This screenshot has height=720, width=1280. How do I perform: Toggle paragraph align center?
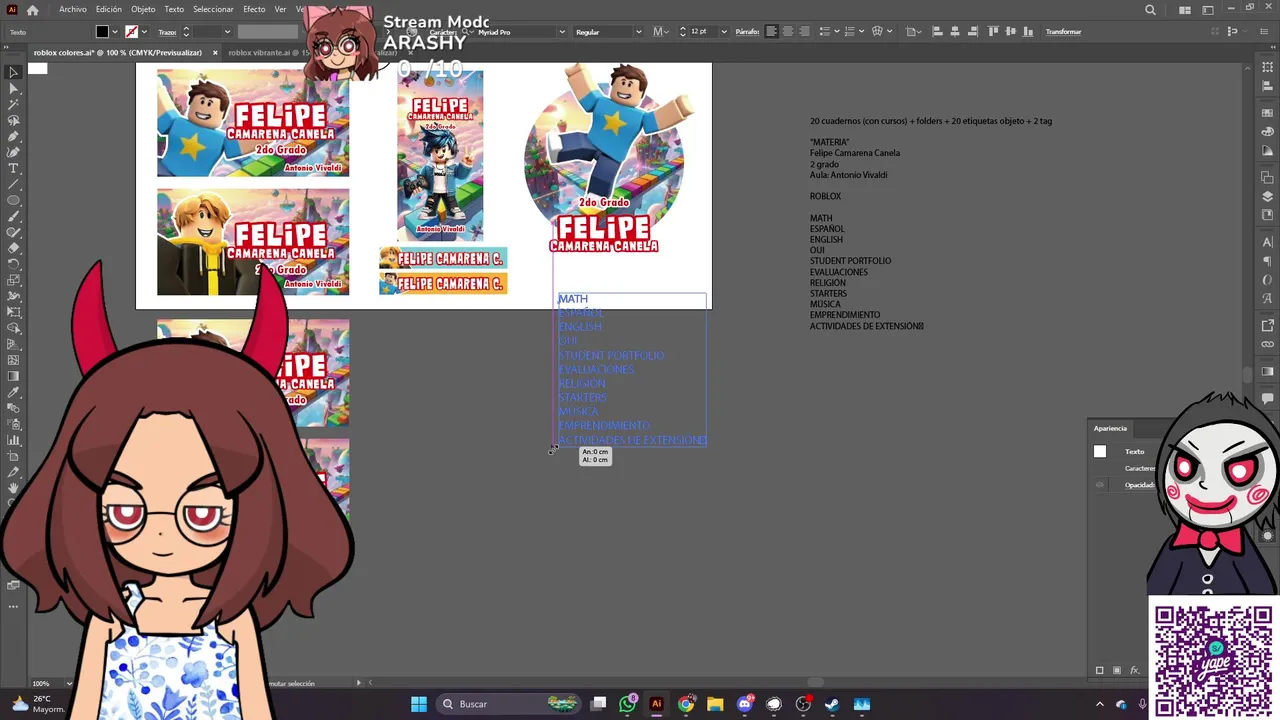pyautogui.click(x=787, y=32)
